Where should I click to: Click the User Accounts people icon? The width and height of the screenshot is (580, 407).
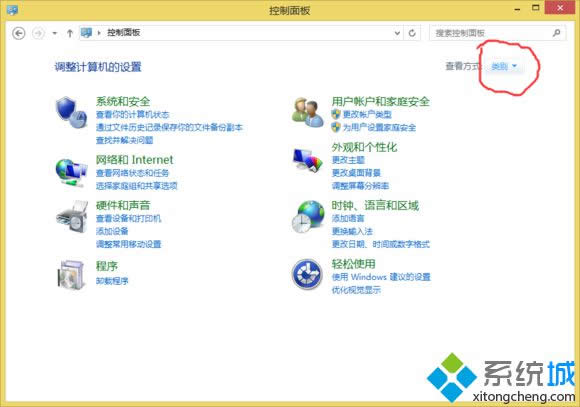click(307, 112)
